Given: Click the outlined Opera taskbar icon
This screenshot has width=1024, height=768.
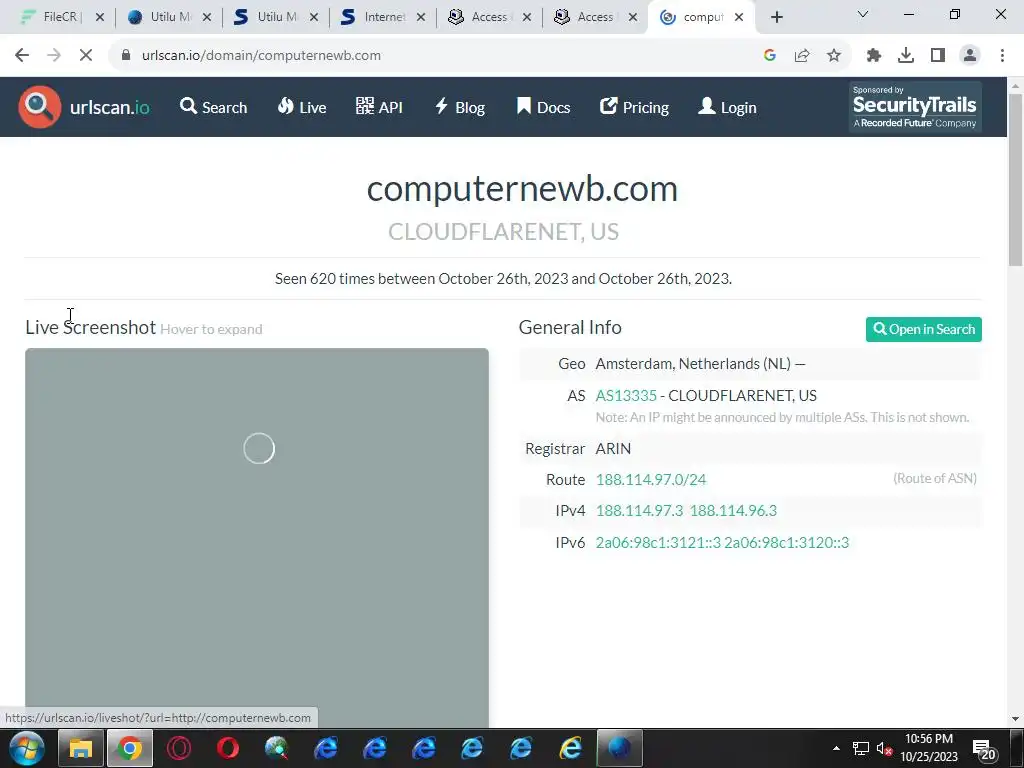Looking at the screenshot, I should pyautogui.click(x=179, y=748).
